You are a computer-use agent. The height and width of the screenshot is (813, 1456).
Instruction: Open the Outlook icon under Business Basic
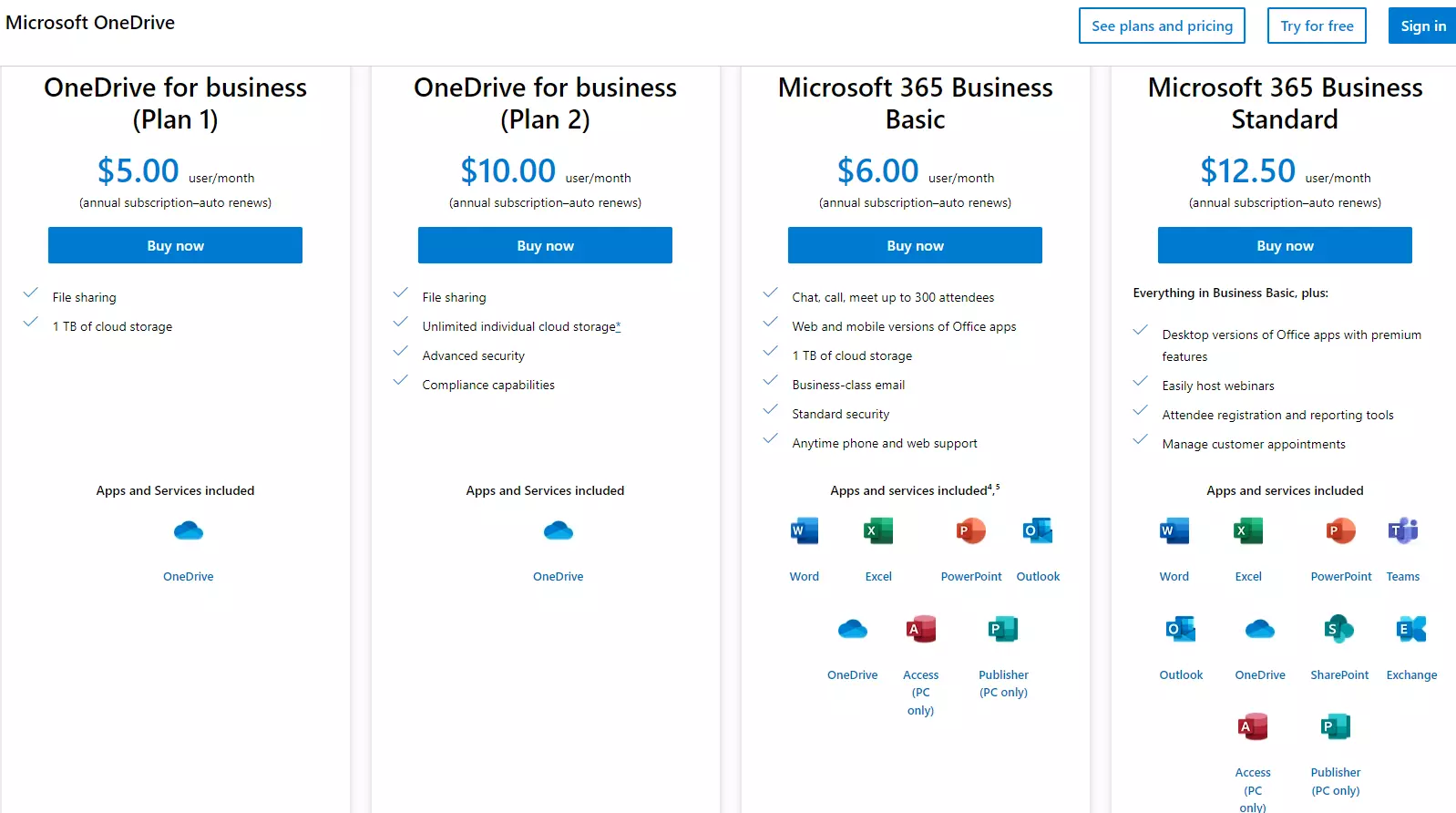pyautogui.click(x=1038, y=530)
